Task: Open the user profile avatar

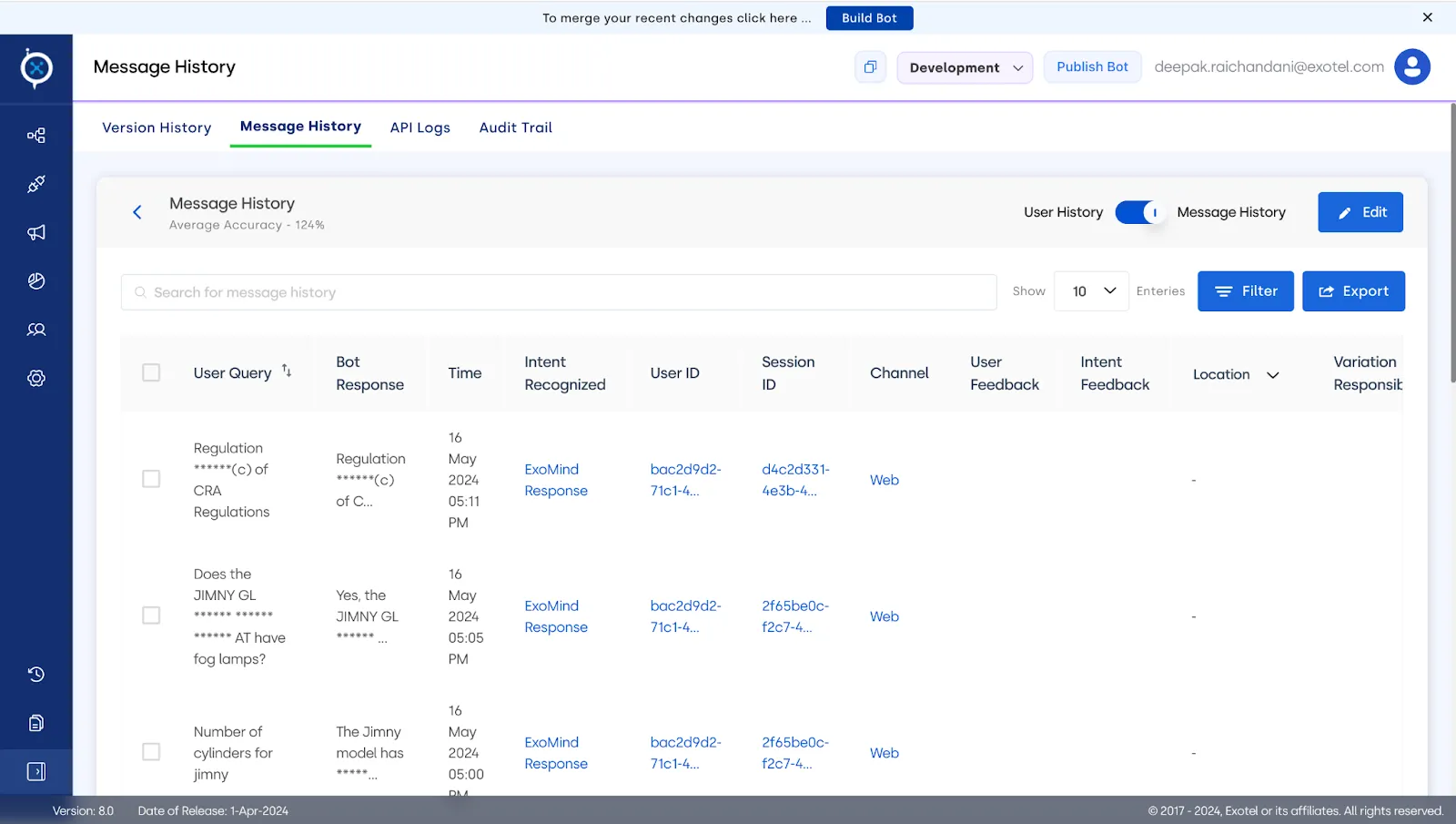Action: (x=1412, y=66)
